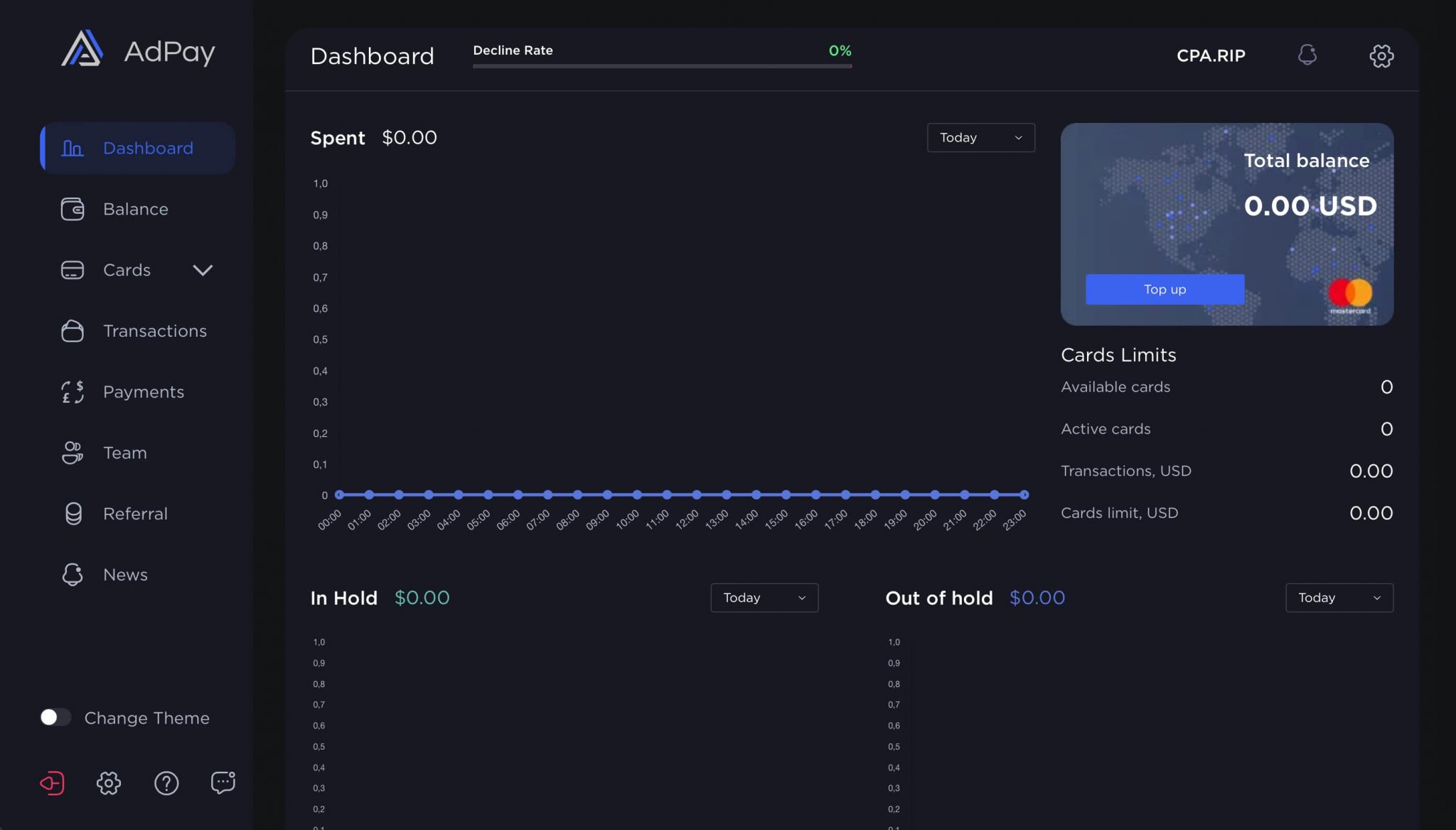Open support chat from bottom toolbar
The width and height of the screenshot is (1456, 830).
pyautogui.click(x=223, y=782)
